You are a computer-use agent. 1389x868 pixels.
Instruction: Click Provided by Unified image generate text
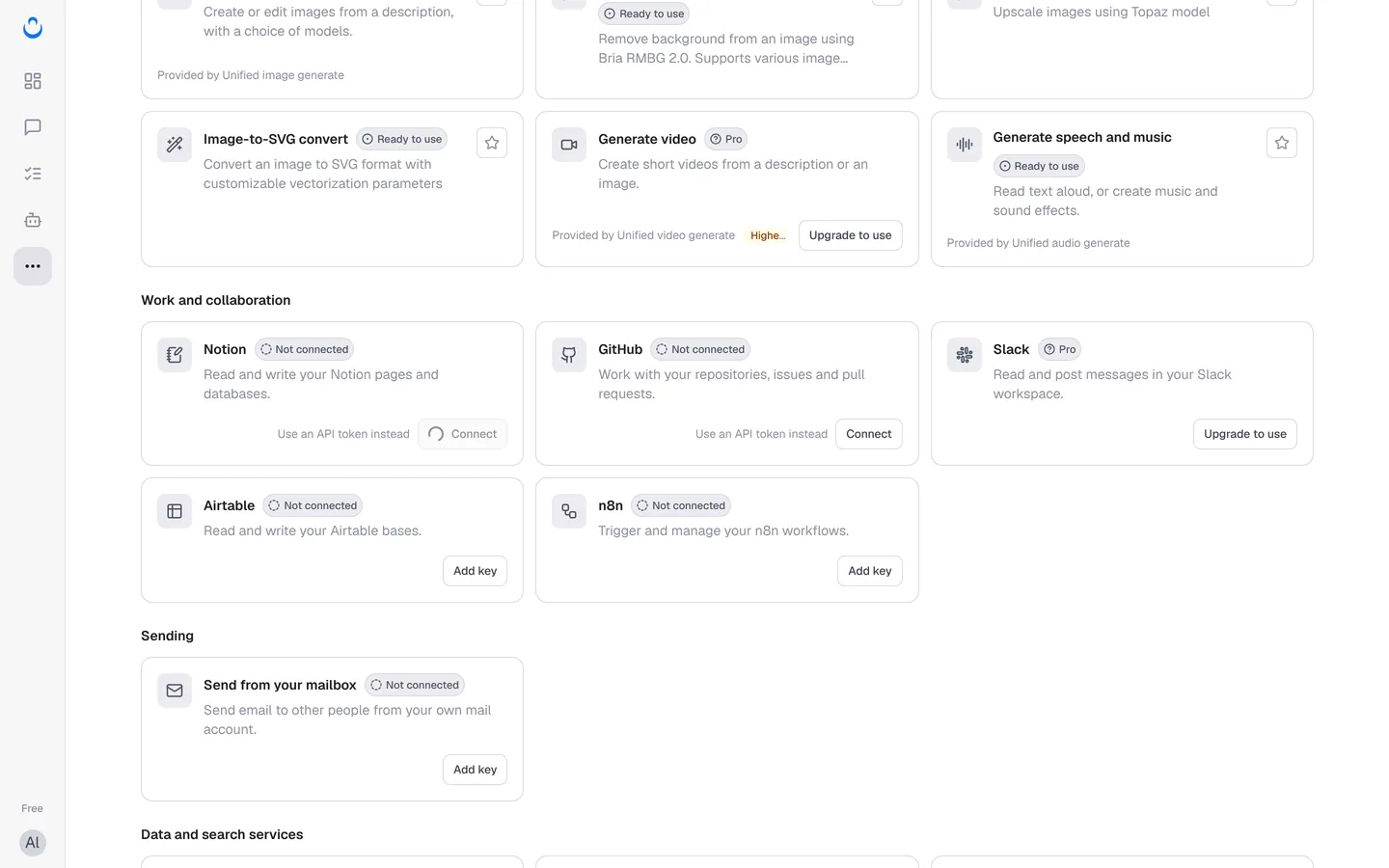pos(251,75)
